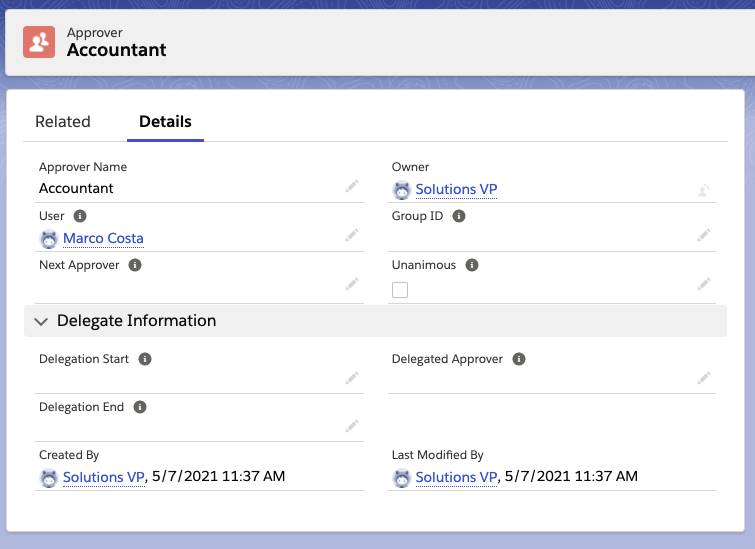The image size is (755, 549).
Task: Toggle the Unanimous checkbox
Action: coord(400,290)
